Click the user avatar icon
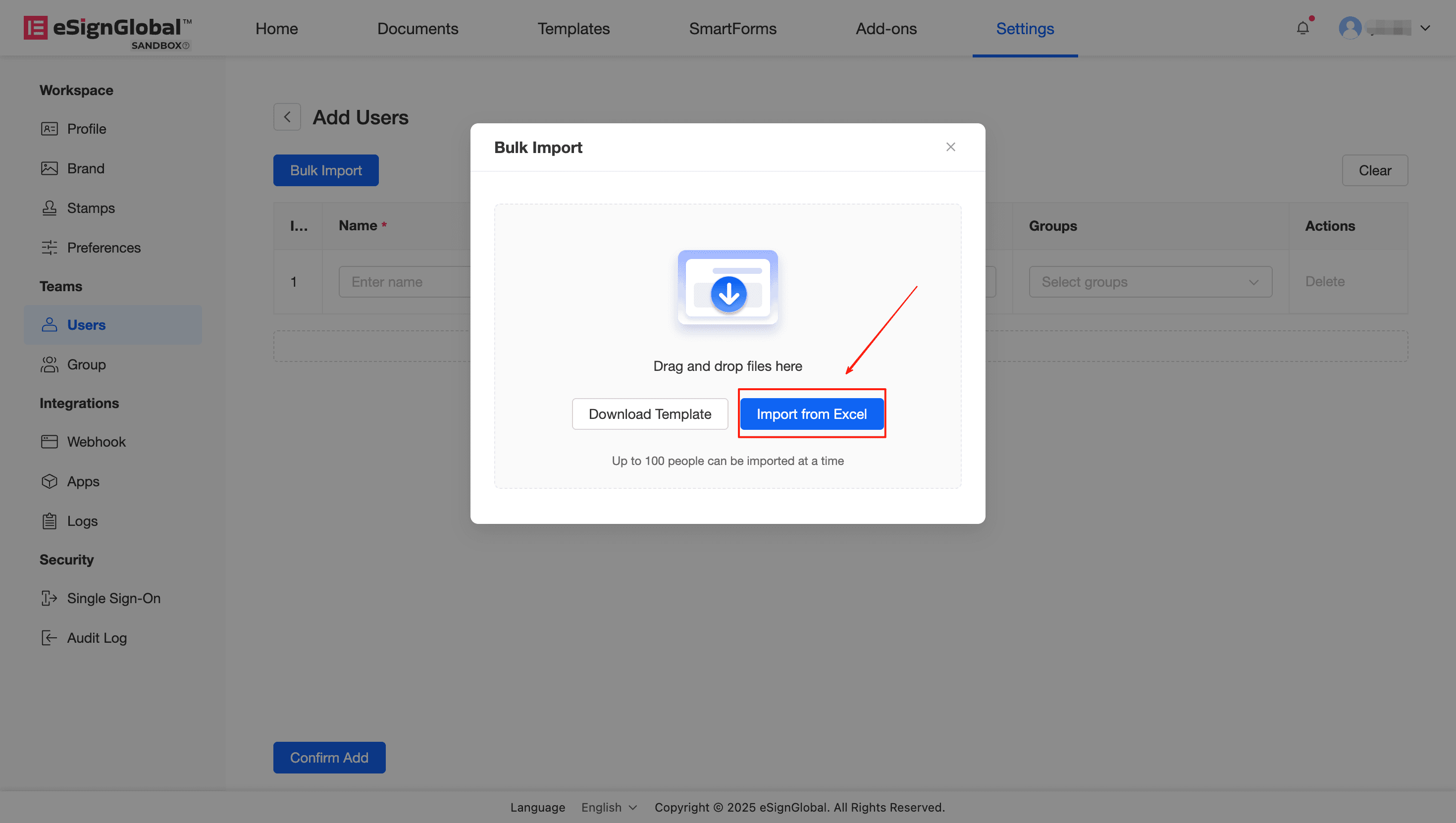This screenshot has width=1456, height=823. point(1350,28)
